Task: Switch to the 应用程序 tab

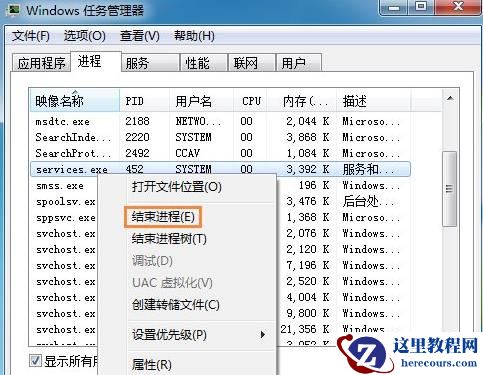Action: click(x=41, y=63)
